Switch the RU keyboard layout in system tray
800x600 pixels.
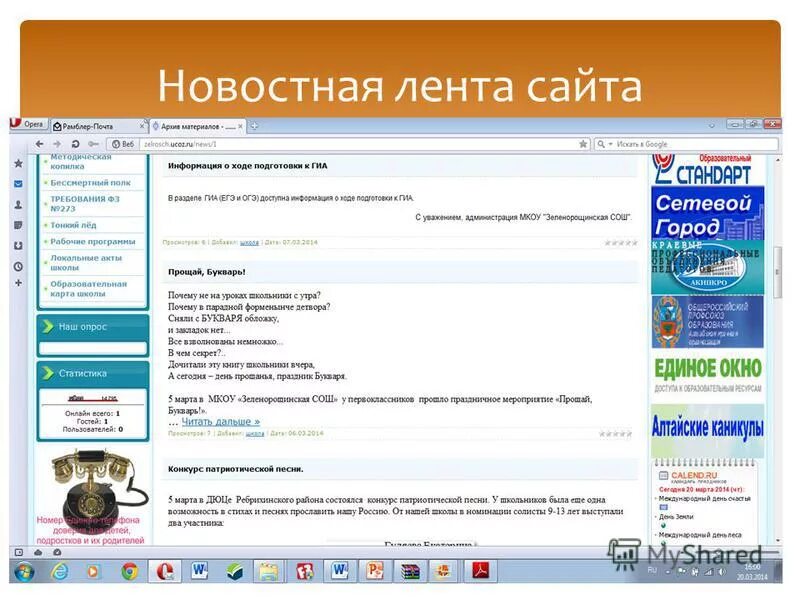click(x=651, y=570)
